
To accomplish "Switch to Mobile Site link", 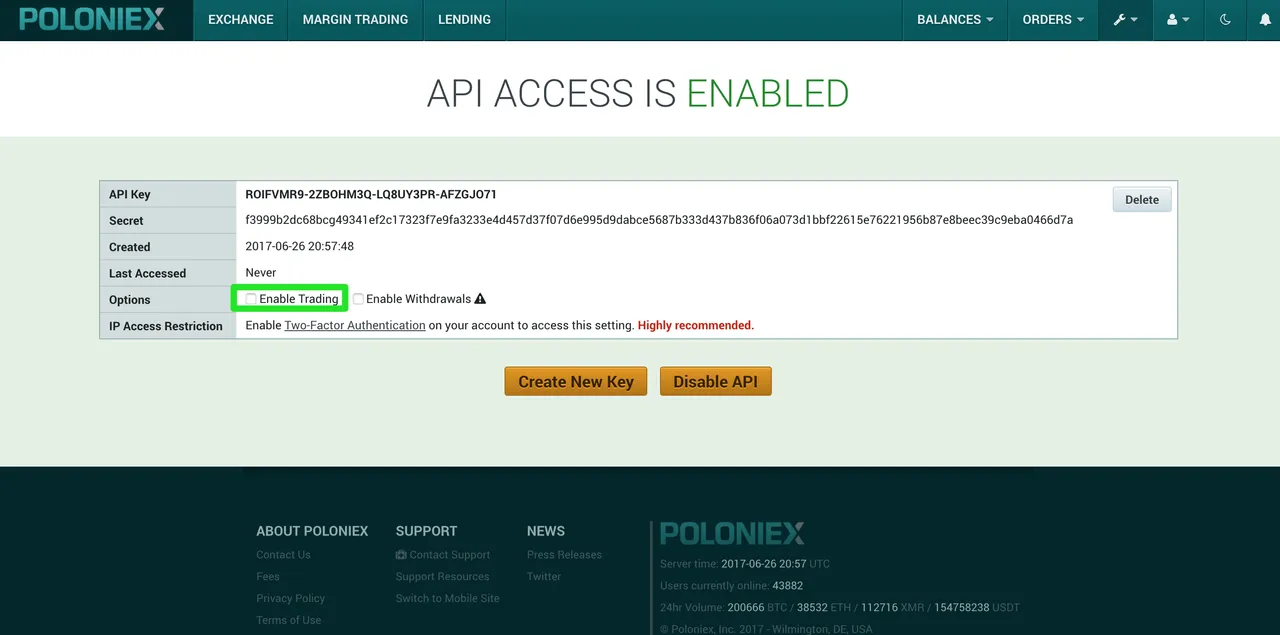I will (x=447, y=599).
